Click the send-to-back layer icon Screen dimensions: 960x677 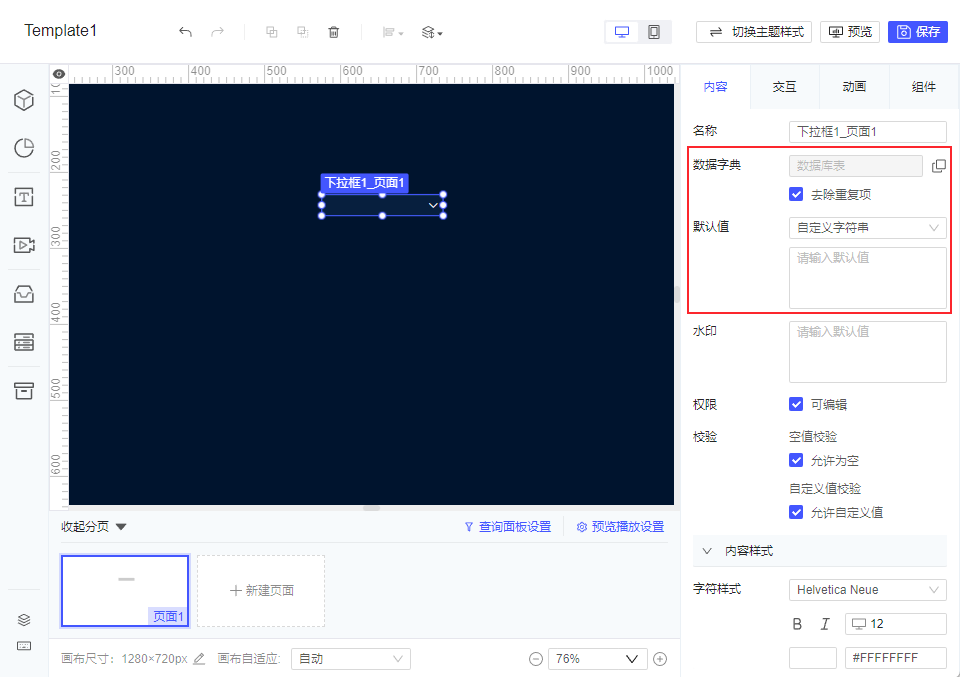click(302, 32)
